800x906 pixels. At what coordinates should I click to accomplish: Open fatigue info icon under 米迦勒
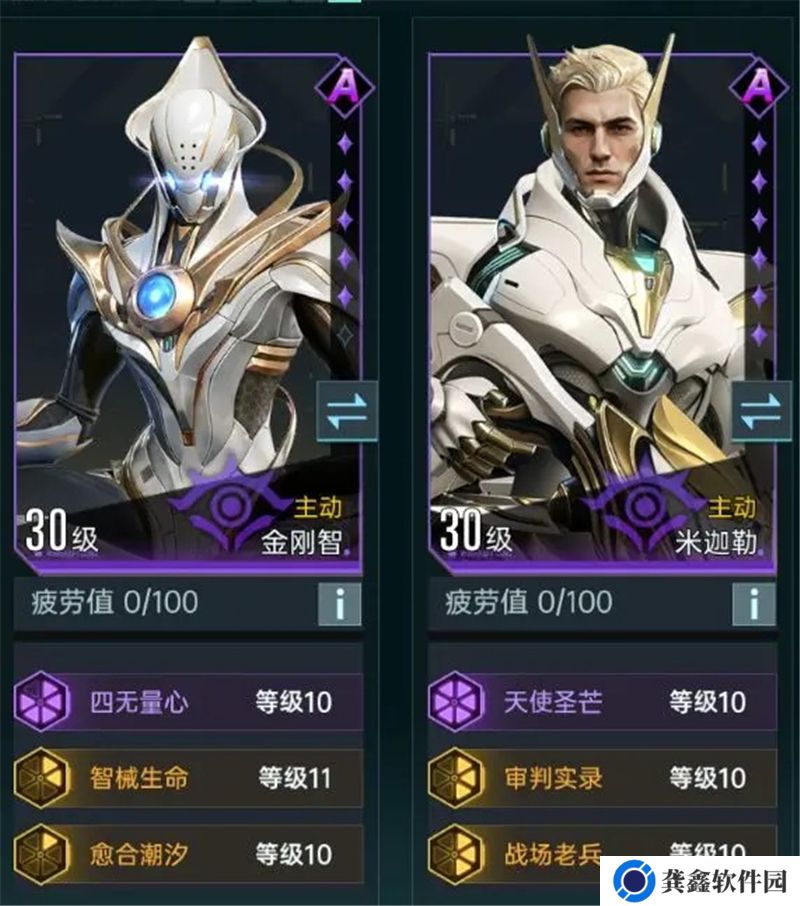point(754,604)
